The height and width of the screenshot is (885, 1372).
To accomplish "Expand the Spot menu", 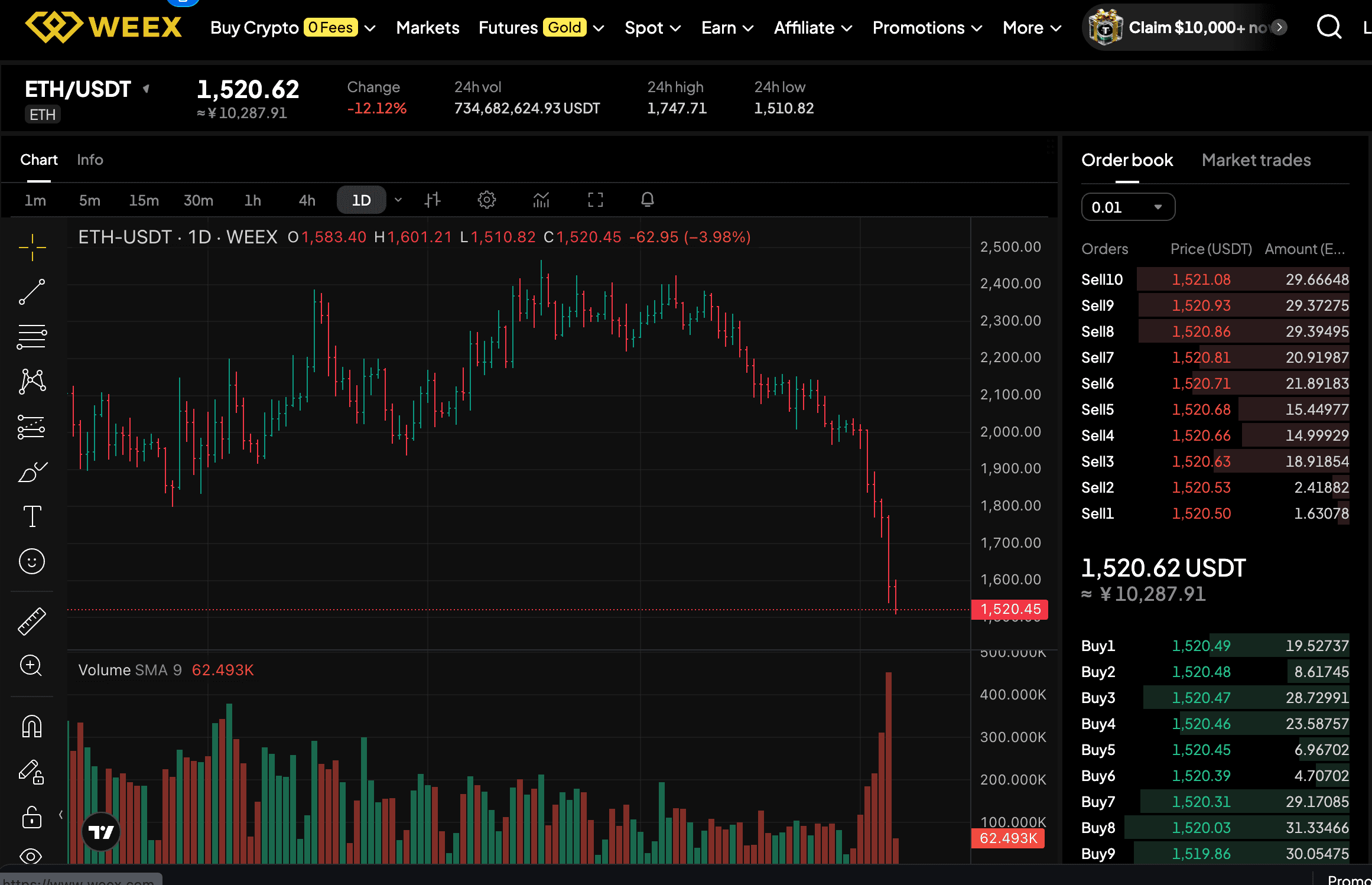I will click(653, 28).
